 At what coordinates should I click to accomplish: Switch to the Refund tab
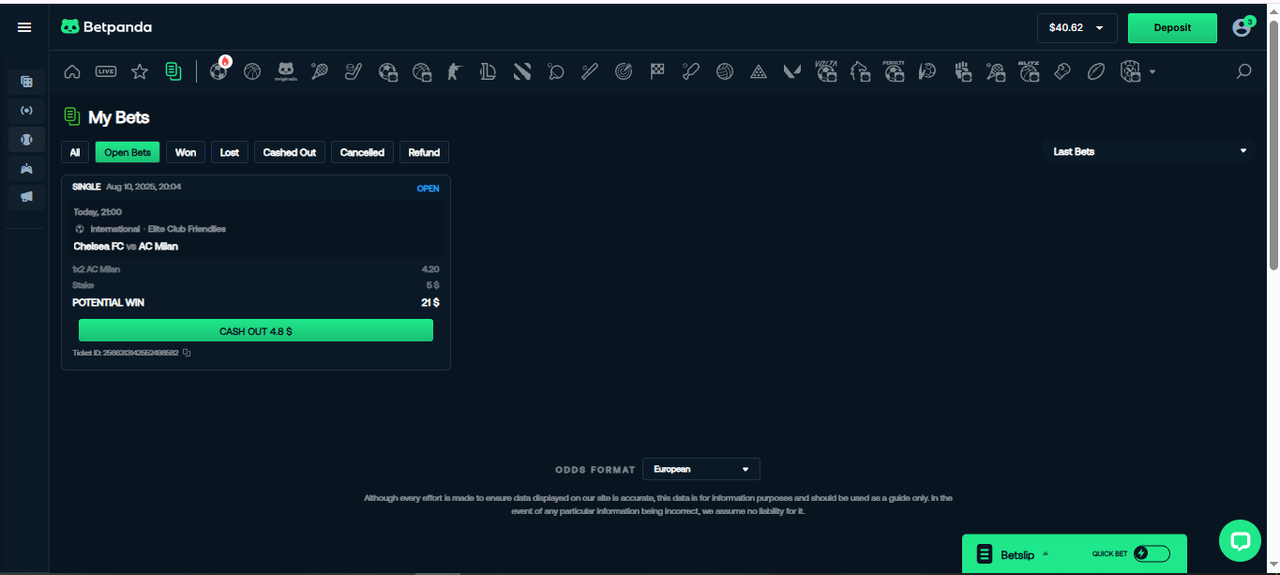[x=424, y=152]
